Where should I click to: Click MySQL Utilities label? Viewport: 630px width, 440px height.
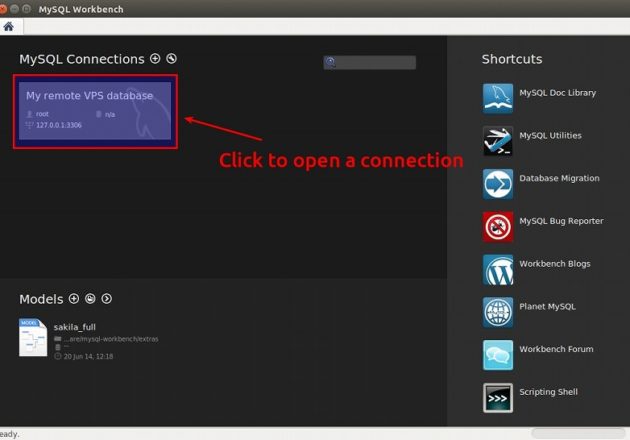(550, 135)
